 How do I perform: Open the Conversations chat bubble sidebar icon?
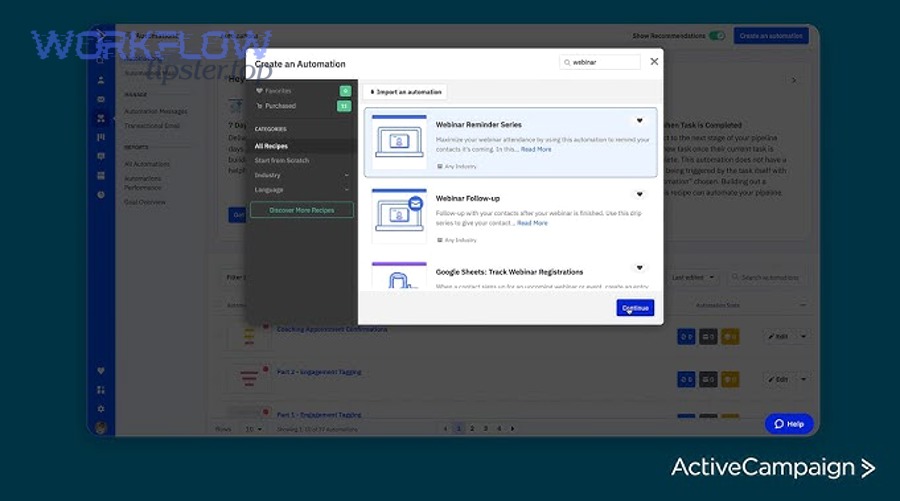tap(101, 156)
